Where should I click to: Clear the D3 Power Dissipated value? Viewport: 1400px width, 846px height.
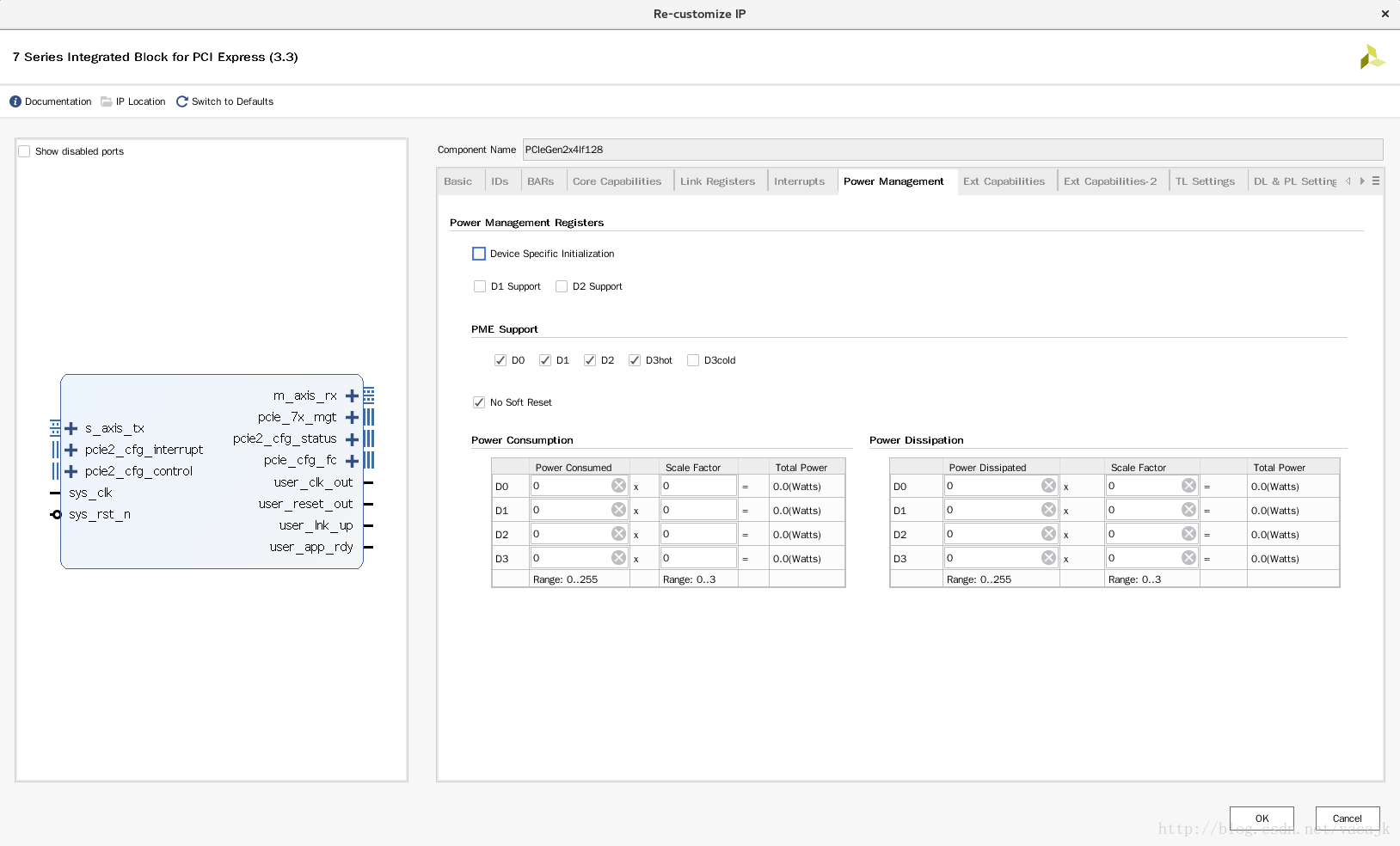tap(1048, 558)
